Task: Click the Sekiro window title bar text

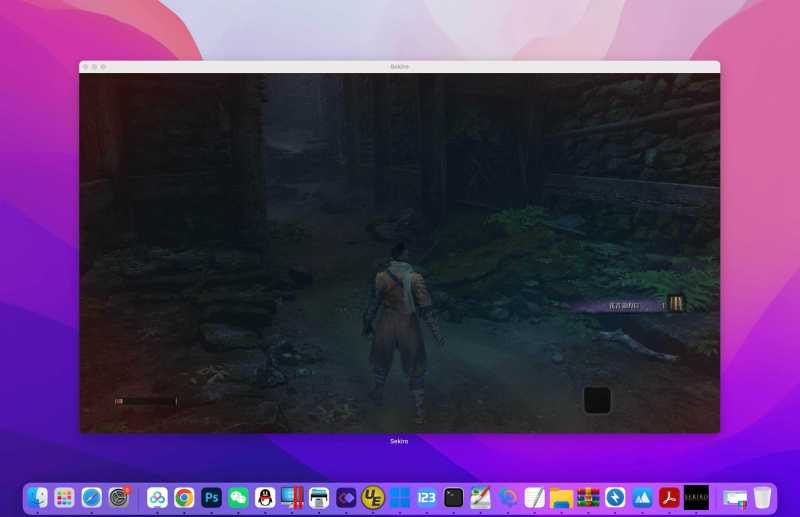Action: (x=399, y=67)
